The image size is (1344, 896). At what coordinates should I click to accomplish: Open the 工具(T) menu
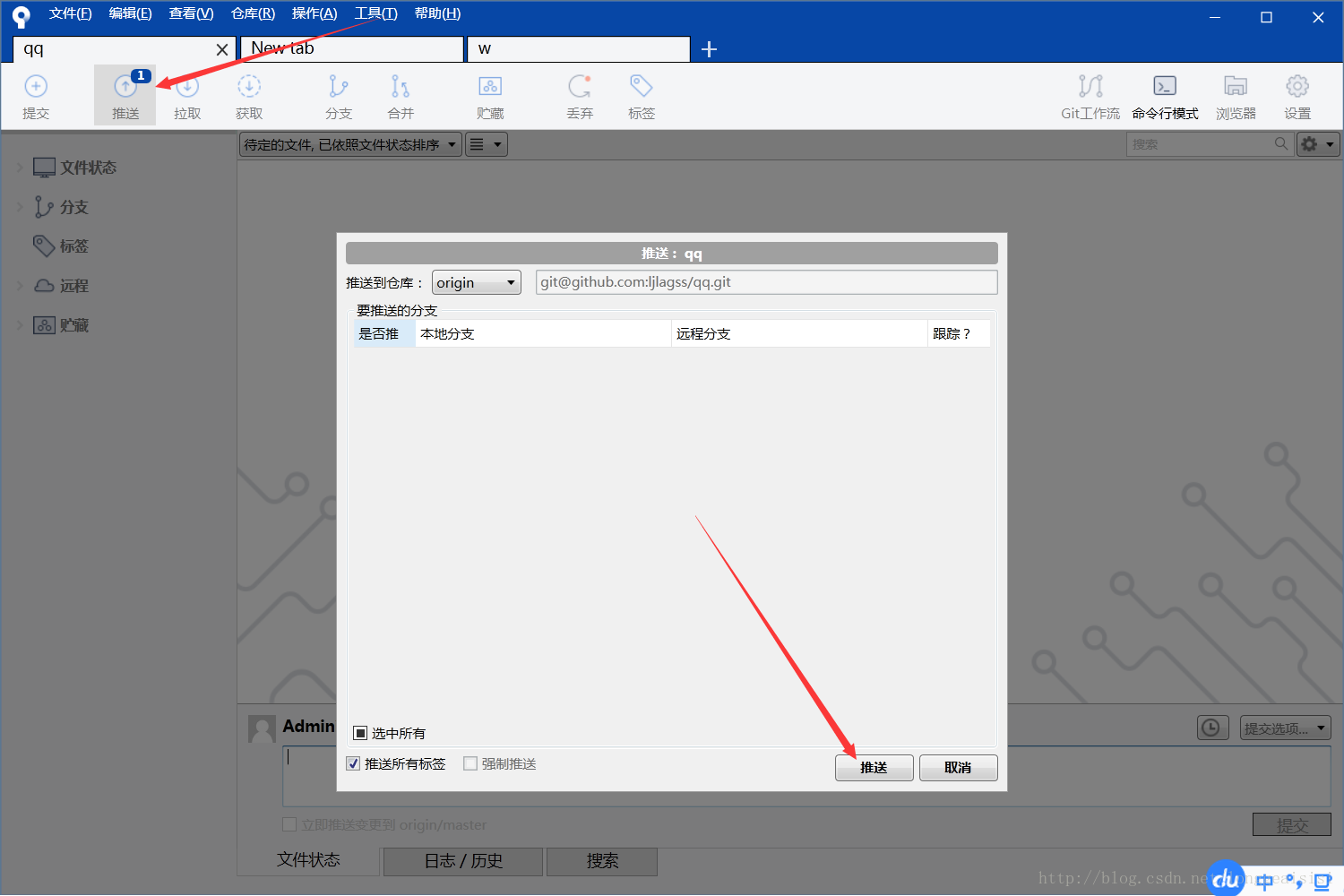coord(375,13)
